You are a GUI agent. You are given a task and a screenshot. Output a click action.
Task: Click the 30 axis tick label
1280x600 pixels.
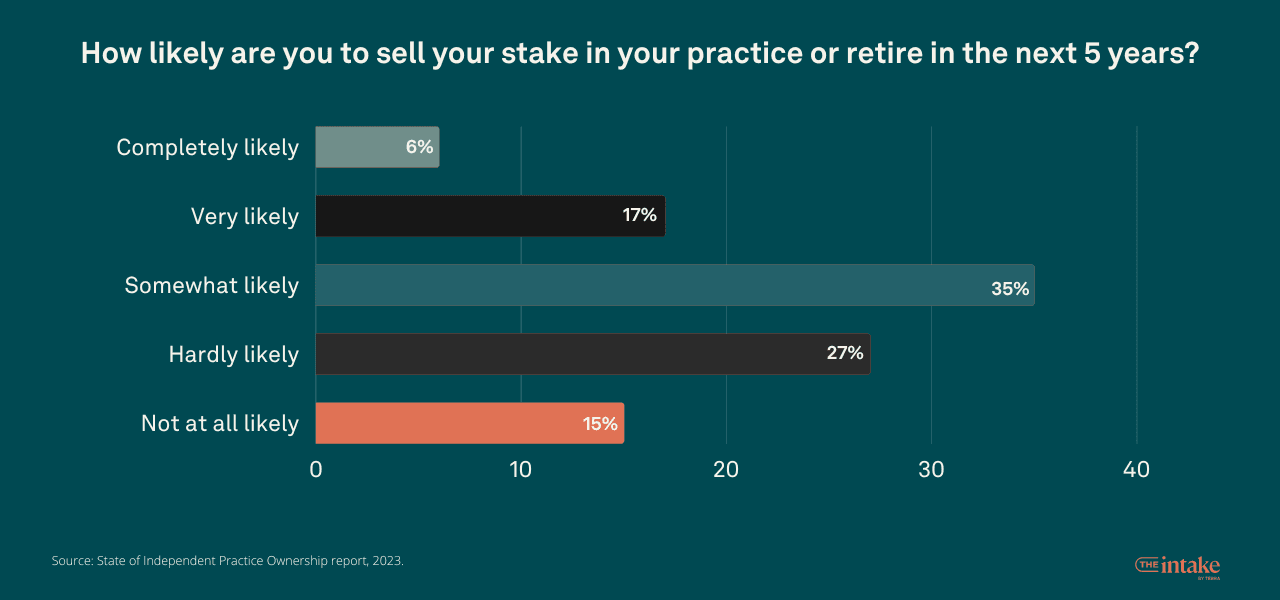point(931,469)
